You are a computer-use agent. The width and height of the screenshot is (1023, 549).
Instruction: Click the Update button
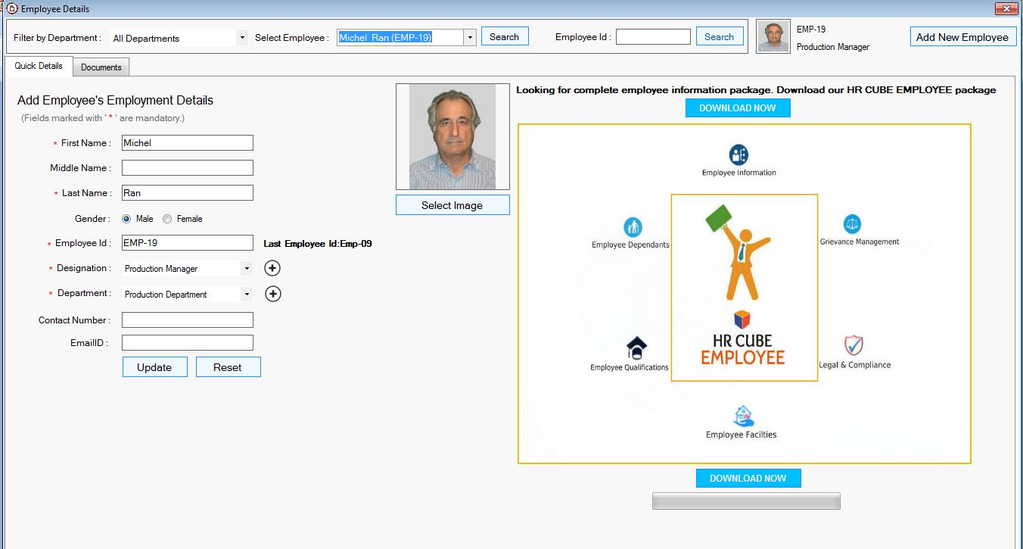[x=155, y=367]
